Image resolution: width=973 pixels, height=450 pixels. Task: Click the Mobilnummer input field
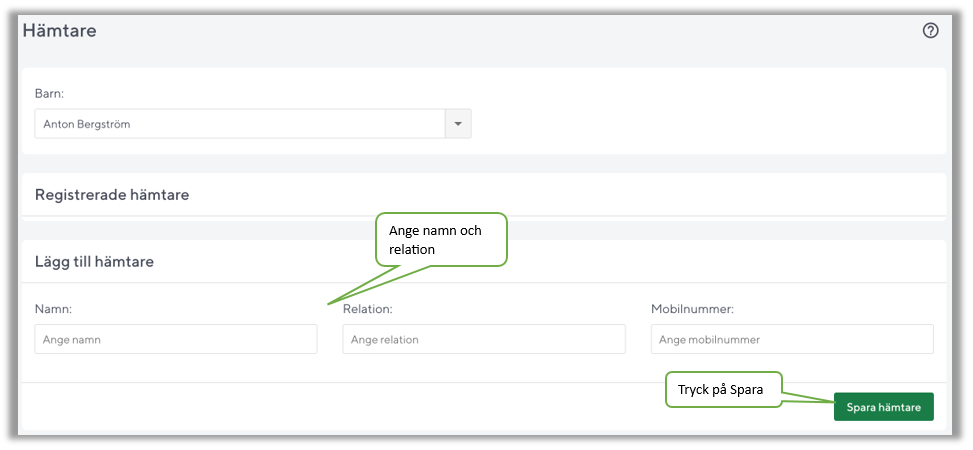click(792, 339)
